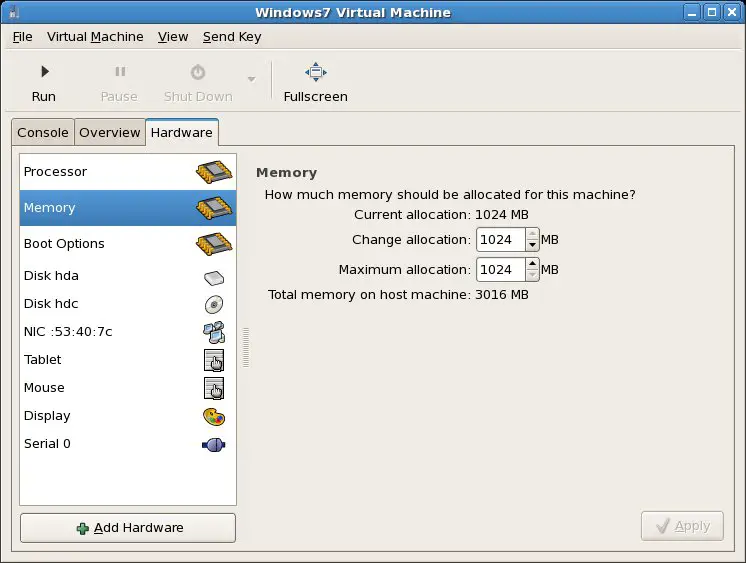
Task: Decrease Maximum allocation with down arrow
Action: click(532, 275)
